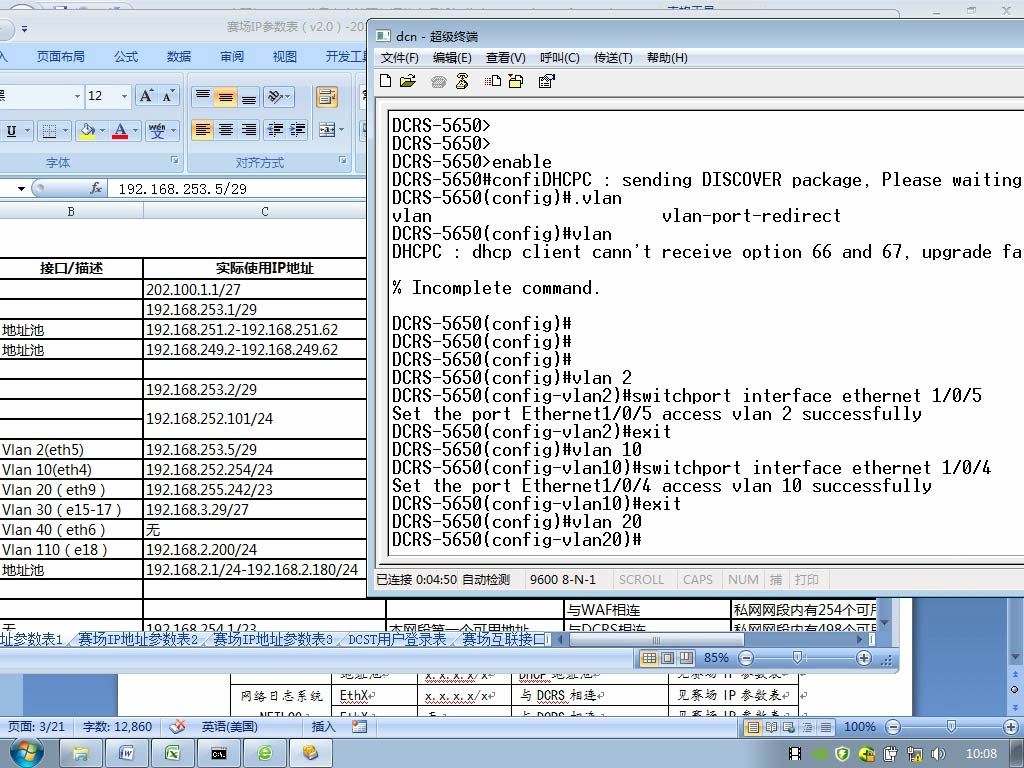Expand the Borders dropdown arrow in Excel

pos(65,131)
